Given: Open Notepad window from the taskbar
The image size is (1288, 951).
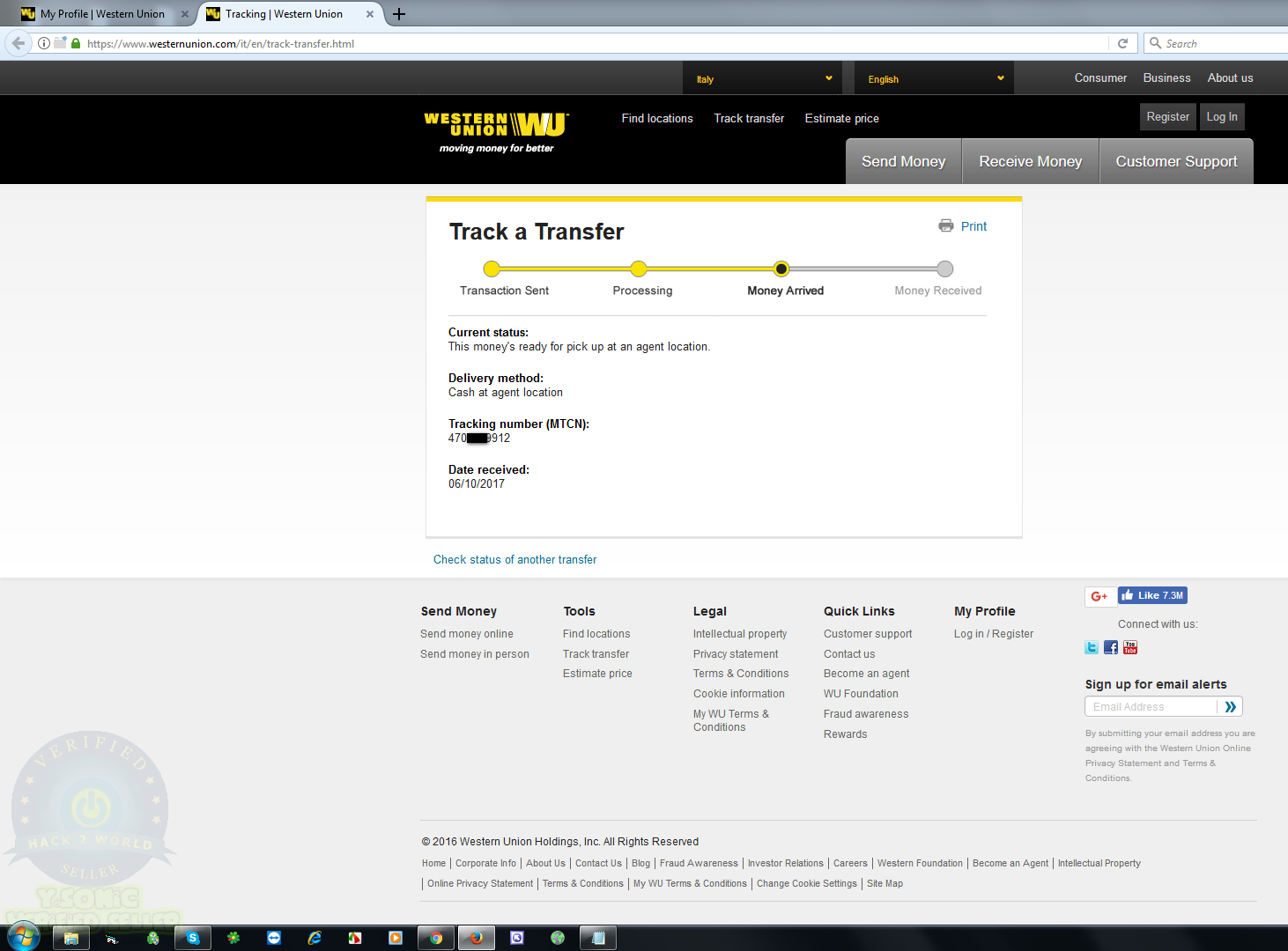Looking at the screenshot, I should tap(598, 938).
